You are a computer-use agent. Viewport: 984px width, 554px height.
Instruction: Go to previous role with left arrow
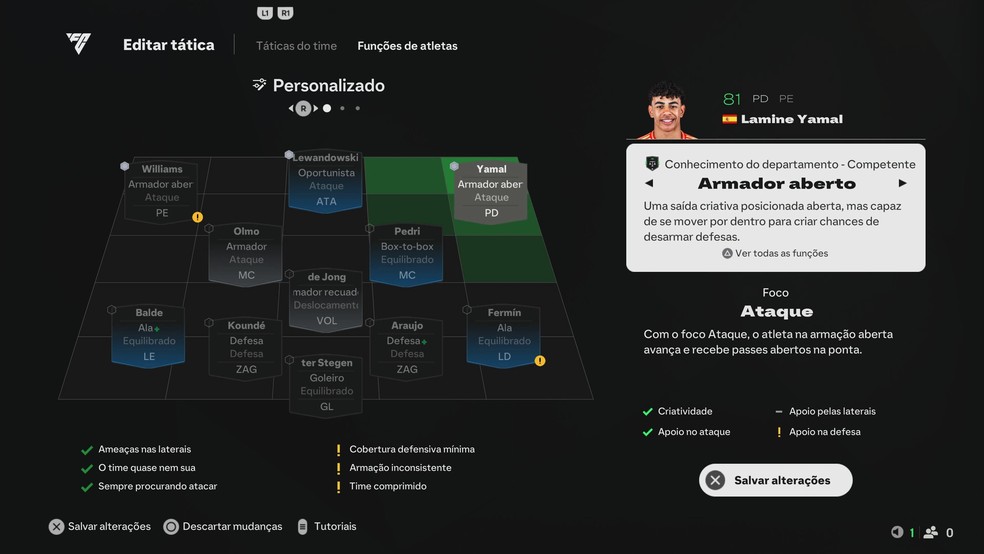pos(650,183)
